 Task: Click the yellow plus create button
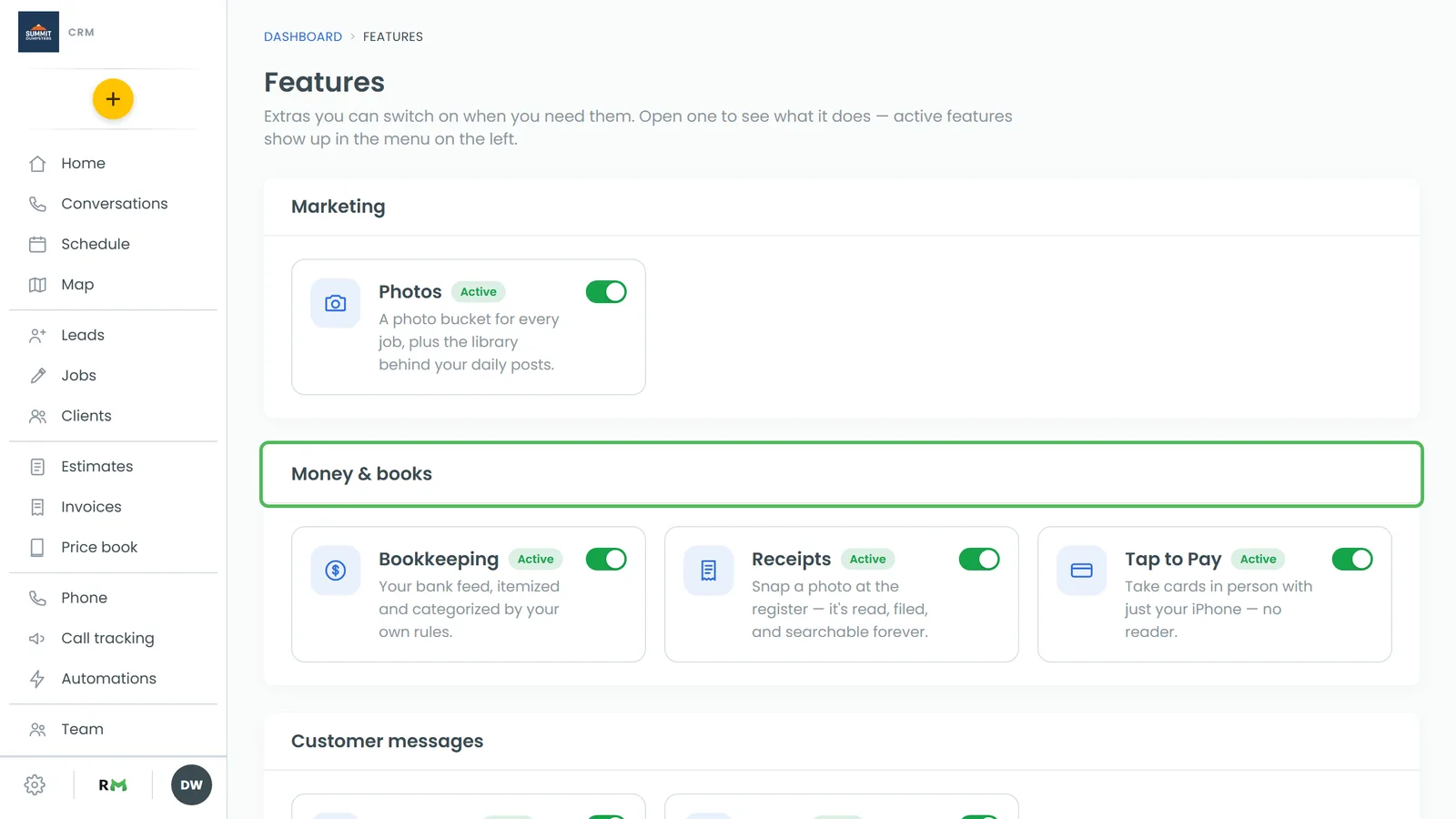(113, 99)
